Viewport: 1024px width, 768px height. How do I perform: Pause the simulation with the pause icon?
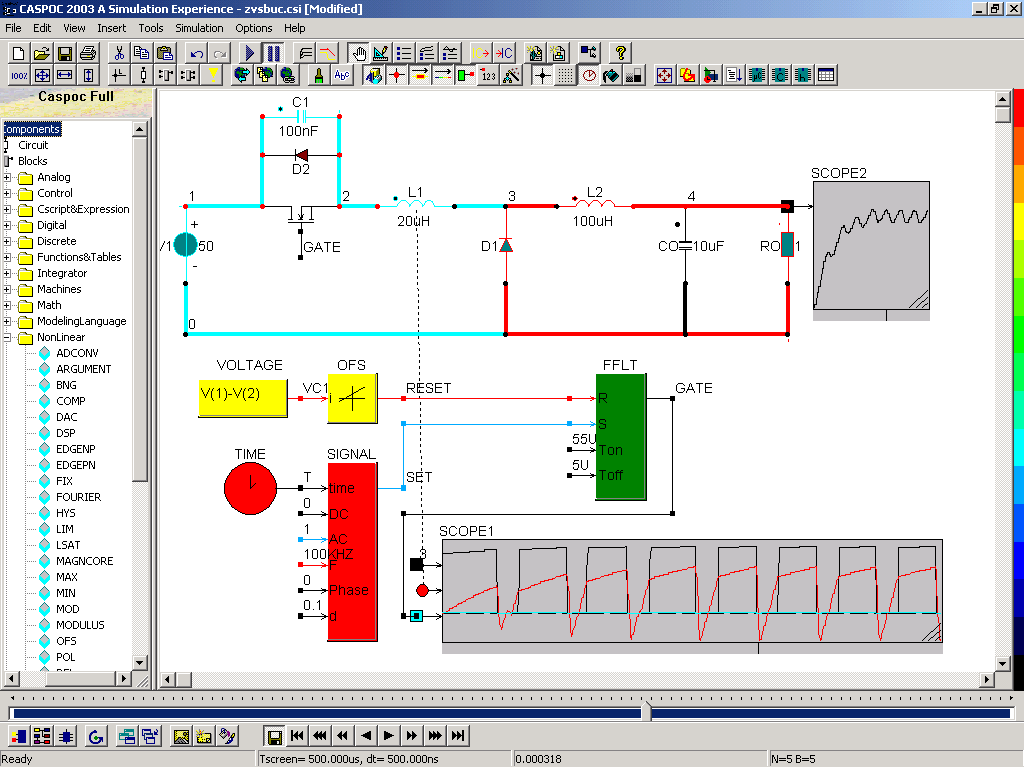tap(273, 53)
